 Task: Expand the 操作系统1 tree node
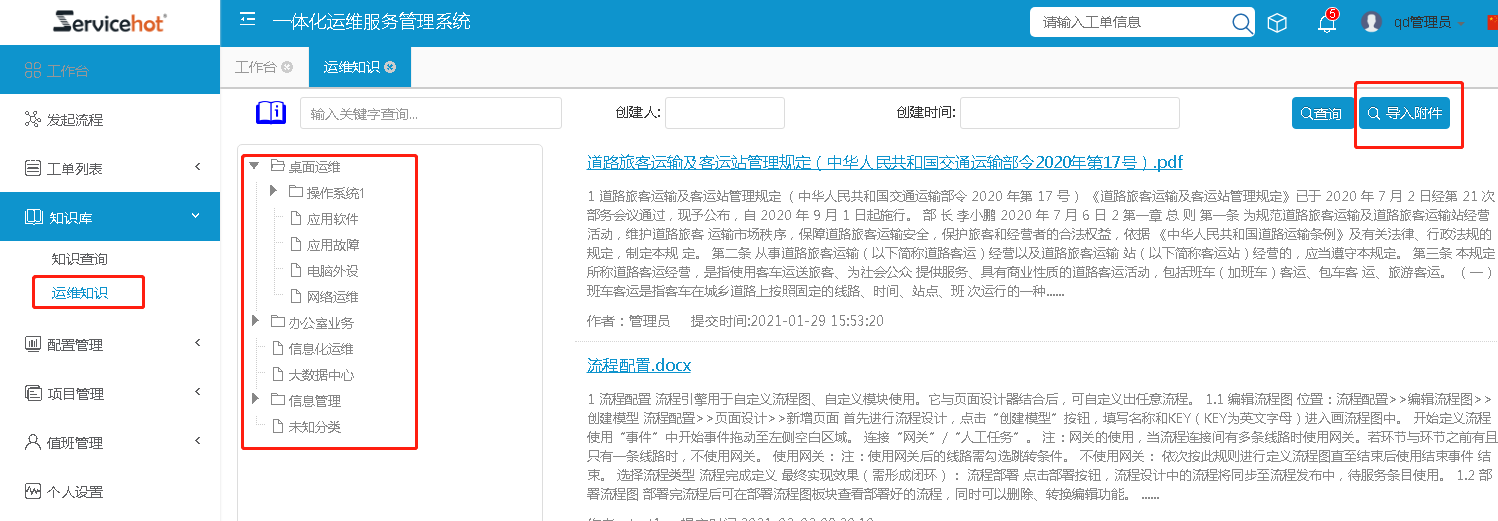(274, 192)
